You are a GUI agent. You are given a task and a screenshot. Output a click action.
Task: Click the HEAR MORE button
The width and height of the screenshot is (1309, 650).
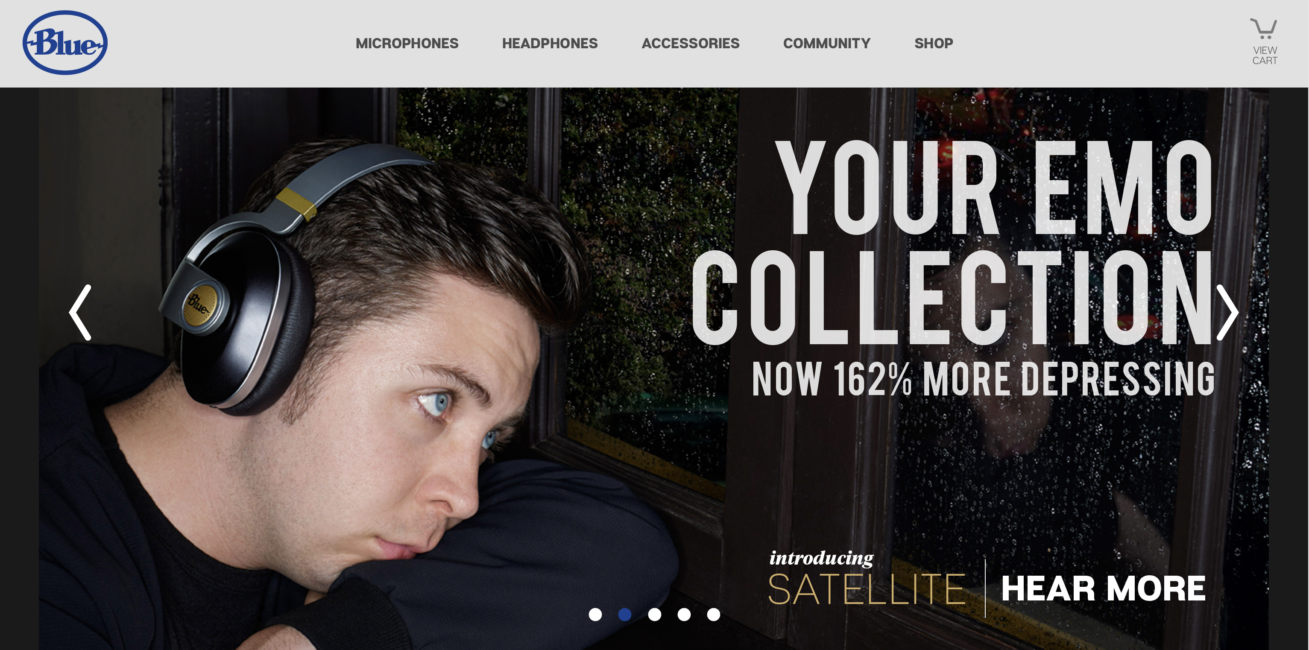tap(1104, 588)
